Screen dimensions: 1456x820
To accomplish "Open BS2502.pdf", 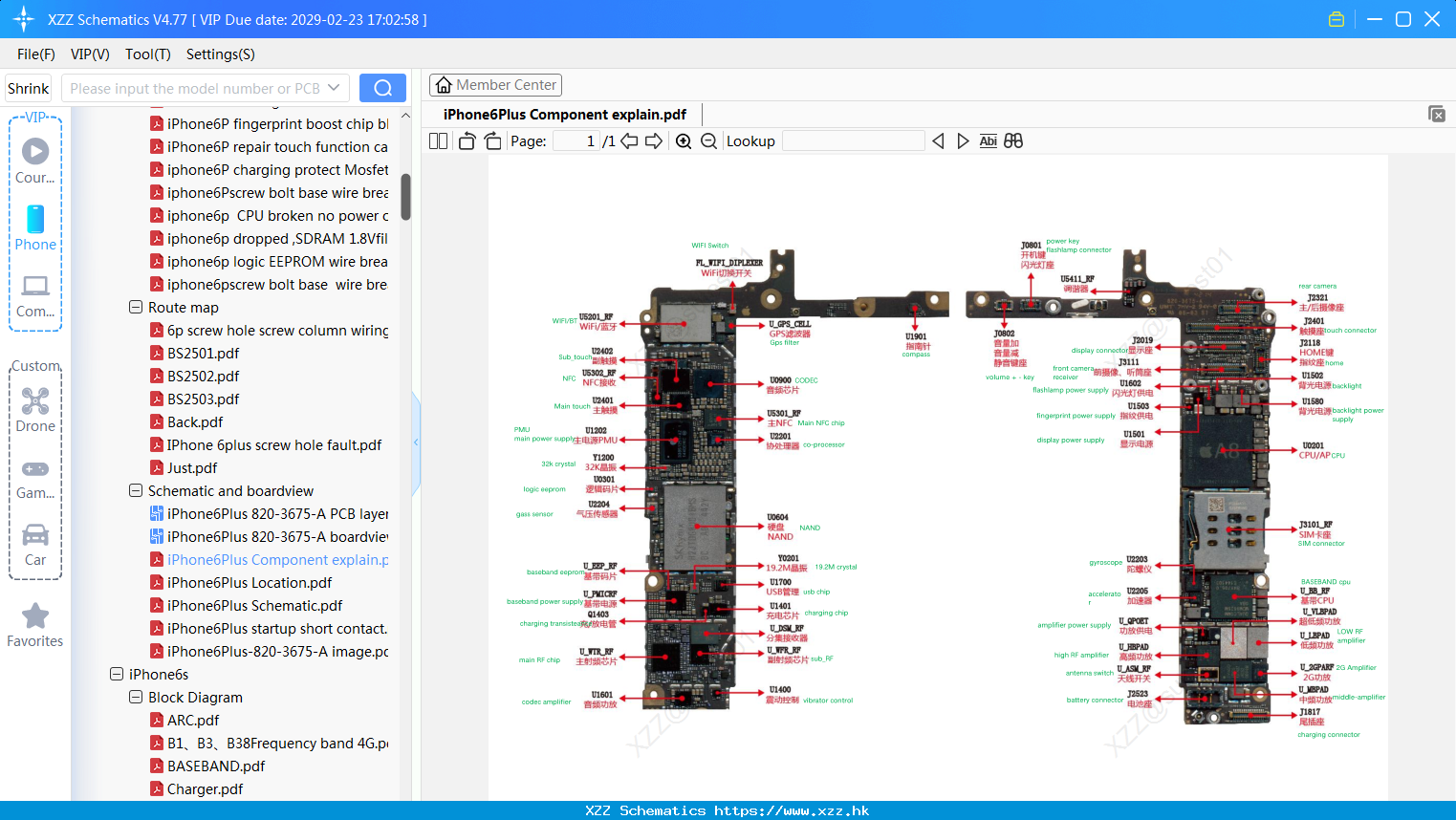I will click(x=195, y=377).
